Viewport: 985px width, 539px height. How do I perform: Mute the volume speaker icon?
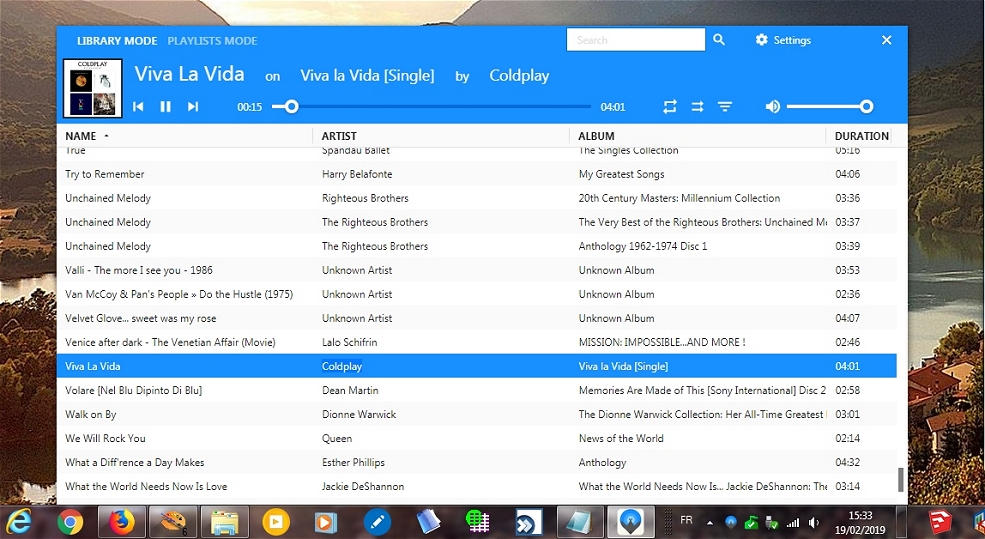point(773,107)
